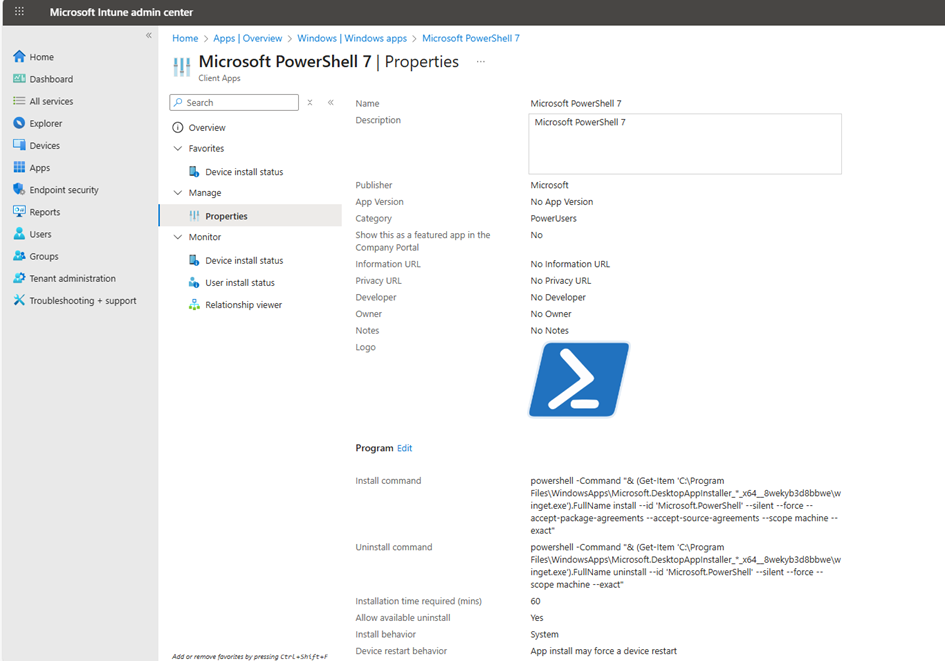945x661 pixels.
Task: Collapse the Manage section chevron
Action: 178,193
